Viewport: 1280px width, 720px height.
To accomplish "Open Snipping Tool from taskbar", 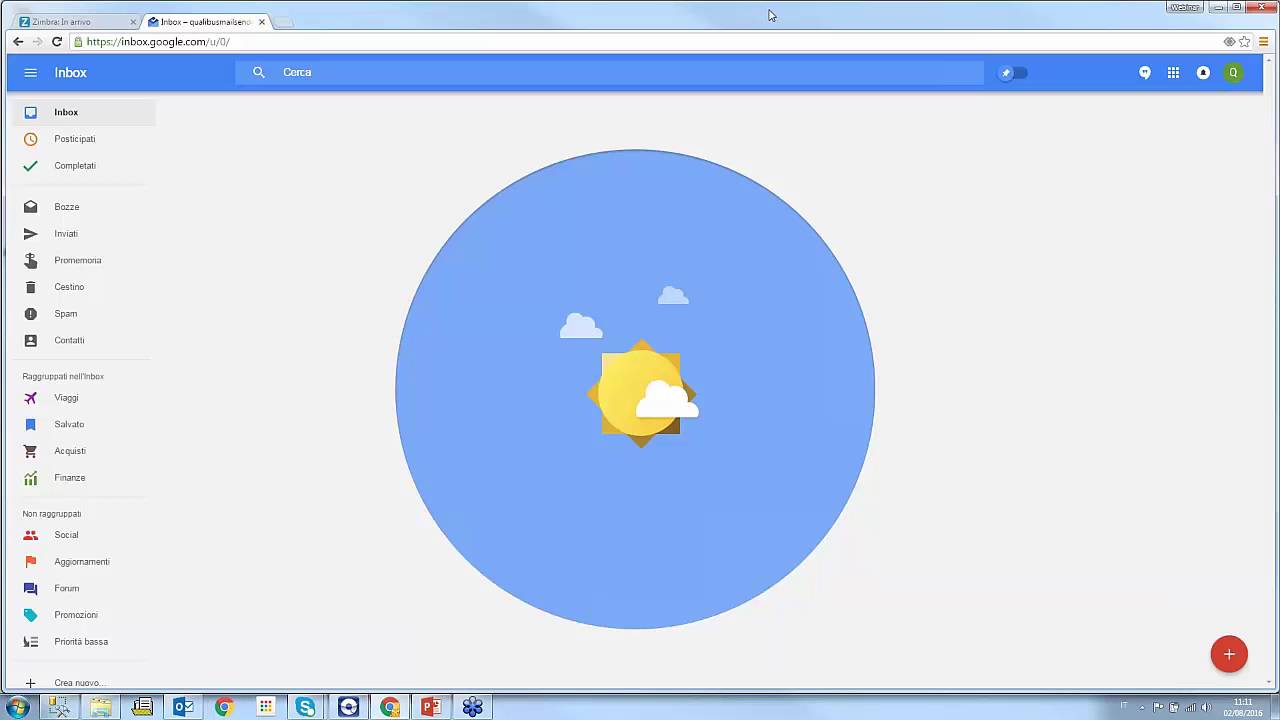I will pos(59,707).
